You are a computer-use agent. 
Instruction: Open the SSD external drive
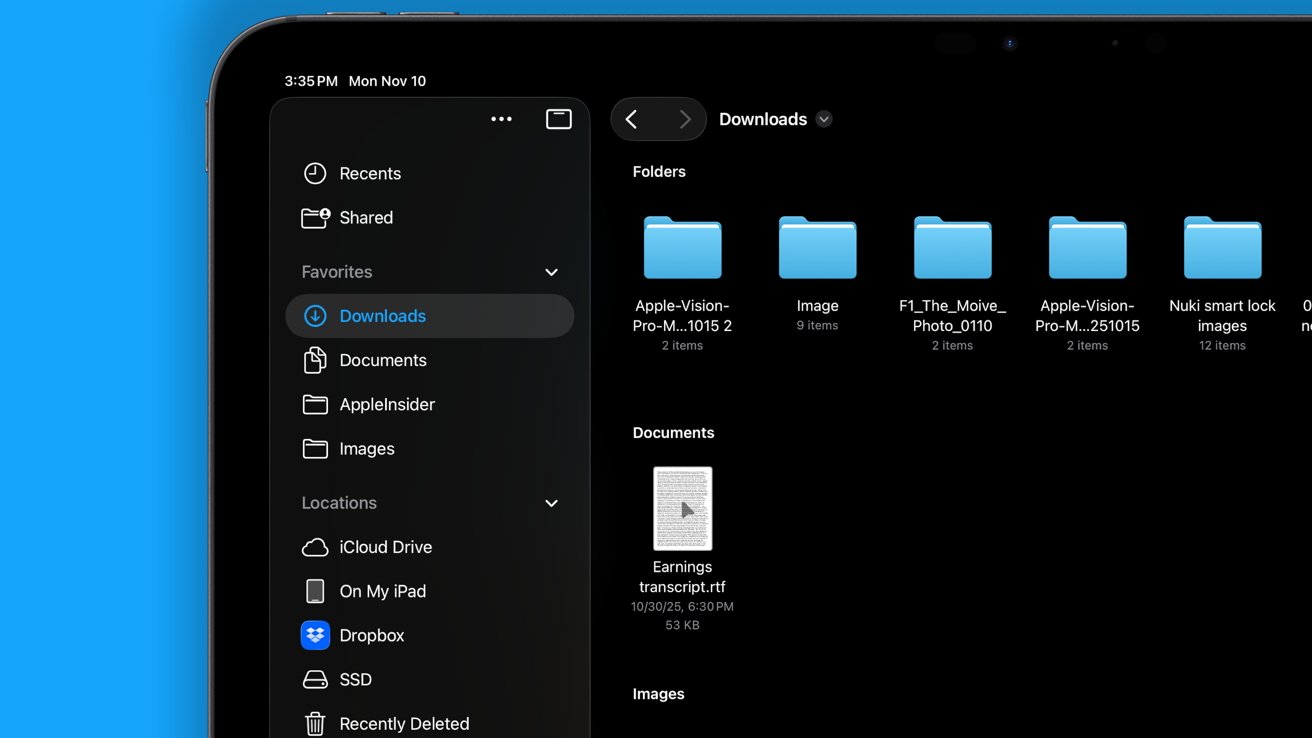[354, 679]
